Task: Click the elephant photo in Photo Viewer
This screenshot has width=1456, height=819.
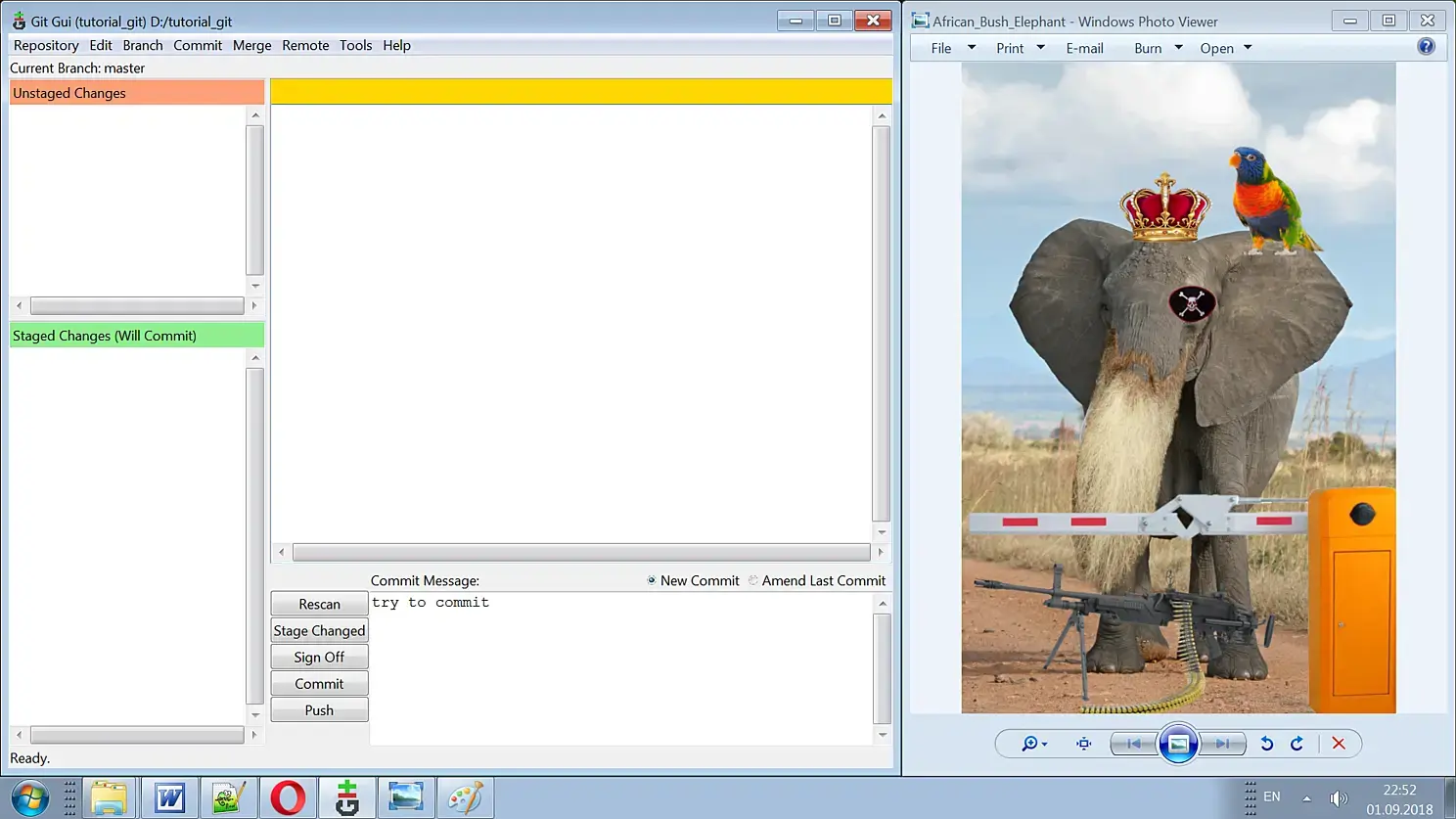Action: (1178, 387)
